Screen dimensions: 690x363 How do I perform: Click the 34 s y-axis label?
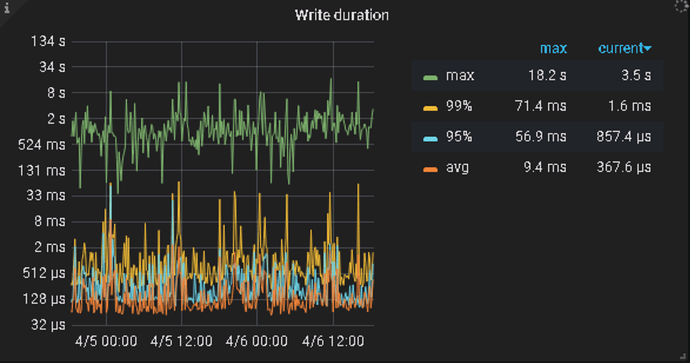coord(52,67)
